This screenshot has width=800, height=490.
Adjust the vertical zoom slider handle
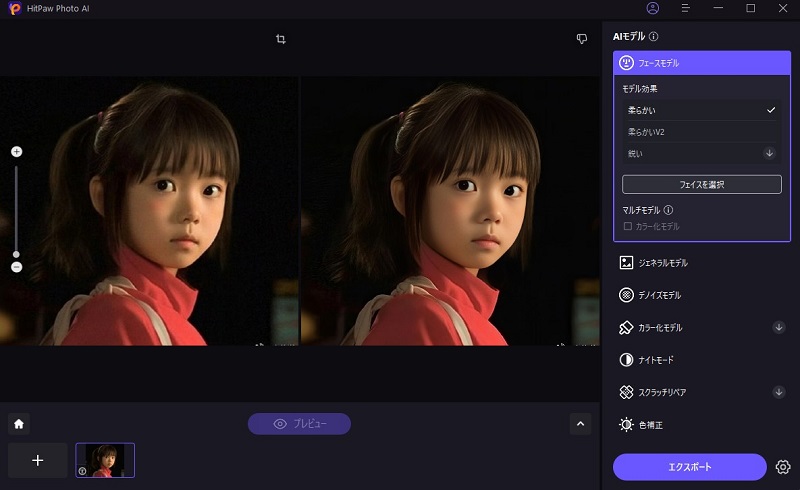[16, 254]
